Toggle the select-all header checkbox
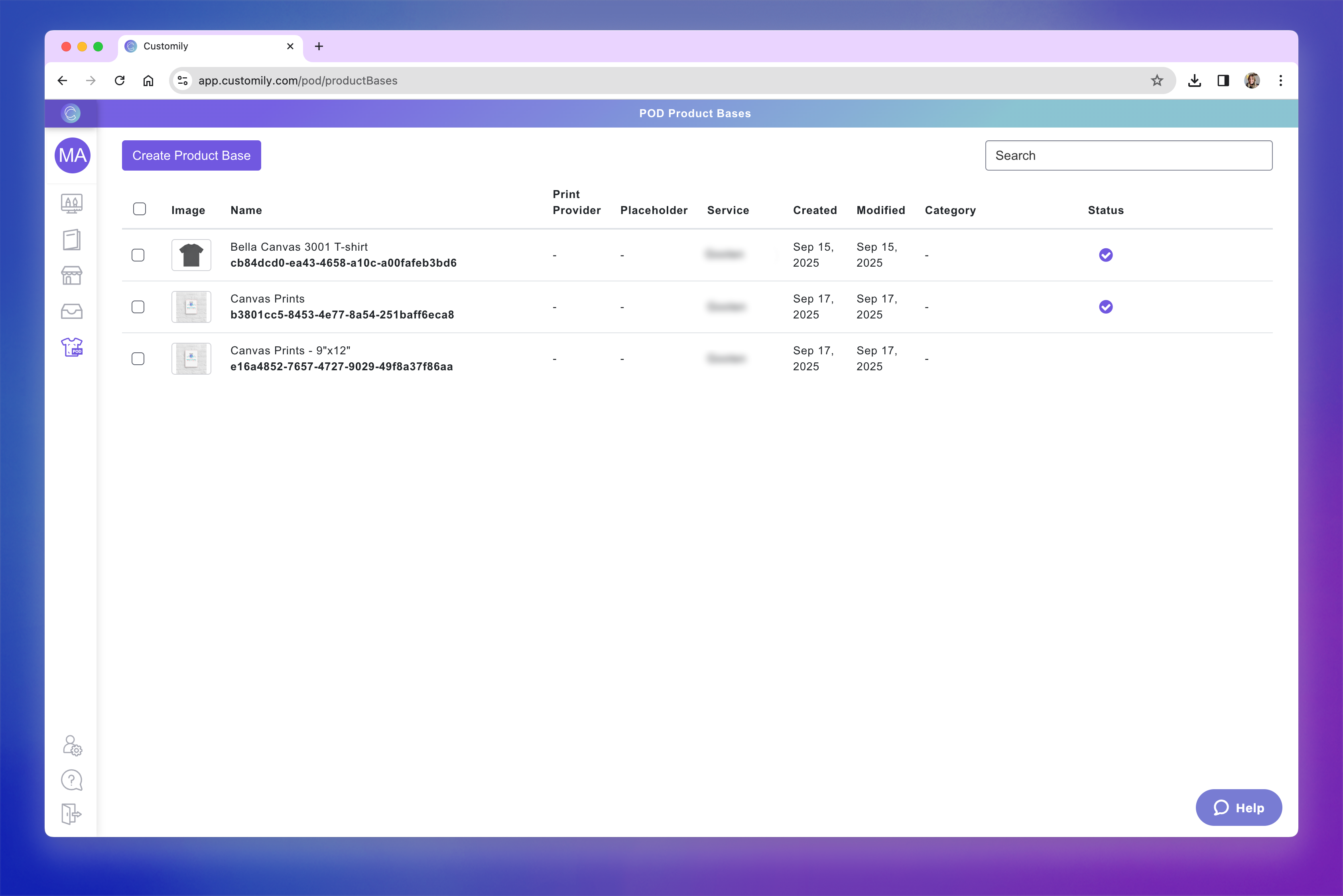The image size is (1343, 896). coord(140,209)
